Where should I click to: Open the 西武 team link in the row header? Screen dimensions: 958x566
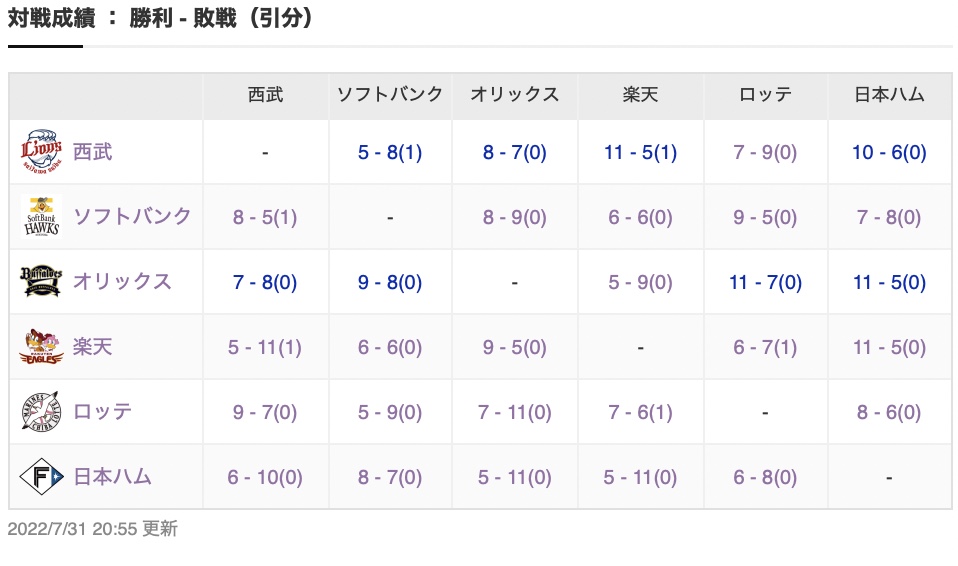[x=93, y=152]
